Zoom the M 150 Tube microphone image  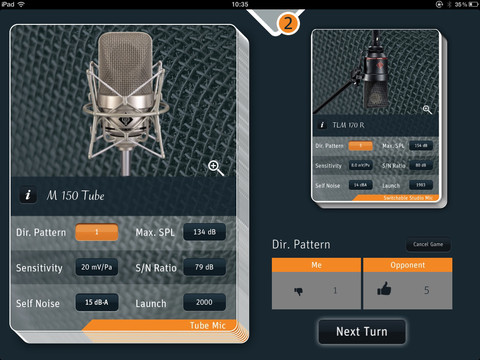point(216,168)
